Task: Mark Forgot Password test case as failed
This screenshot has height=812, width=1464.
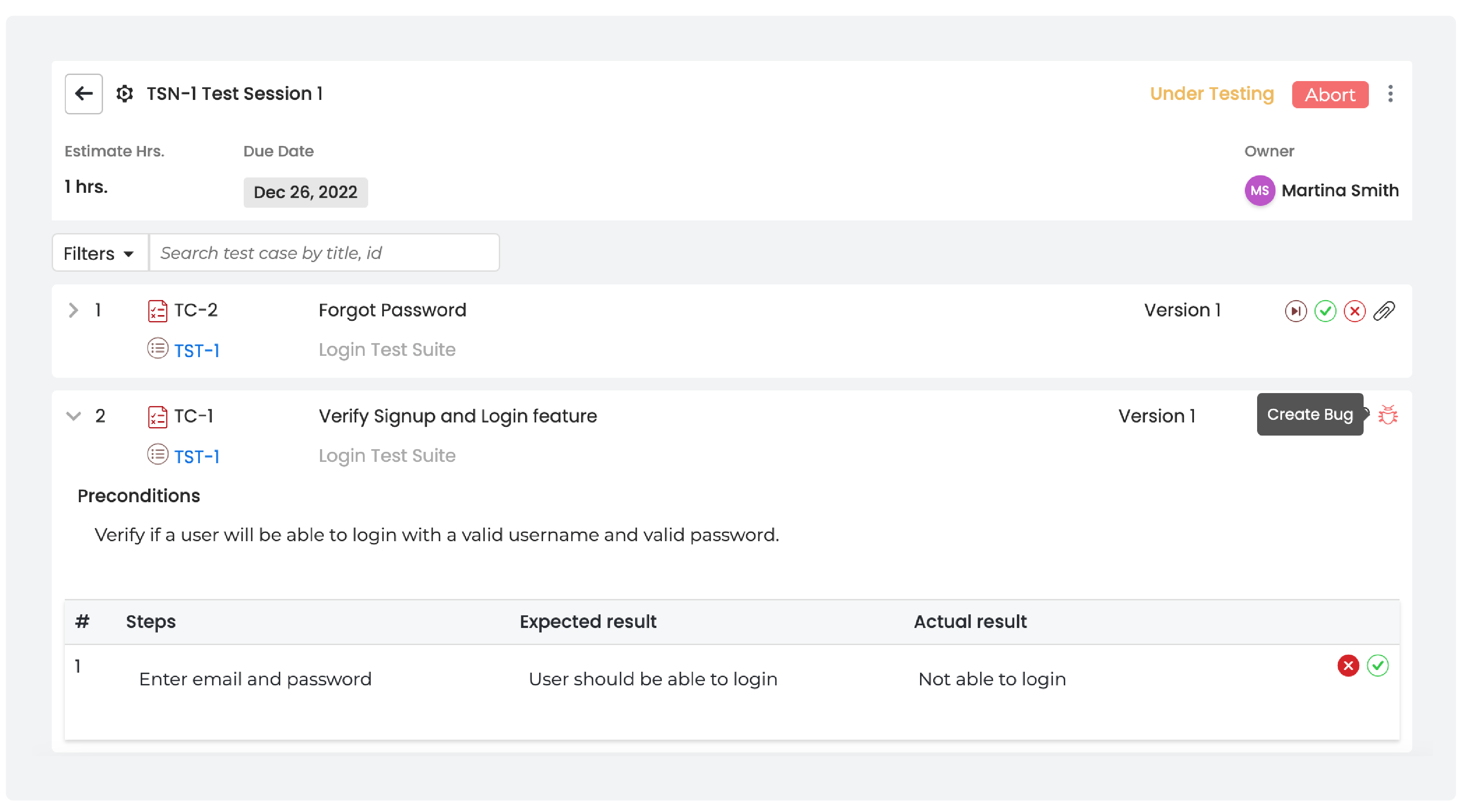Action: [1354, 311]
